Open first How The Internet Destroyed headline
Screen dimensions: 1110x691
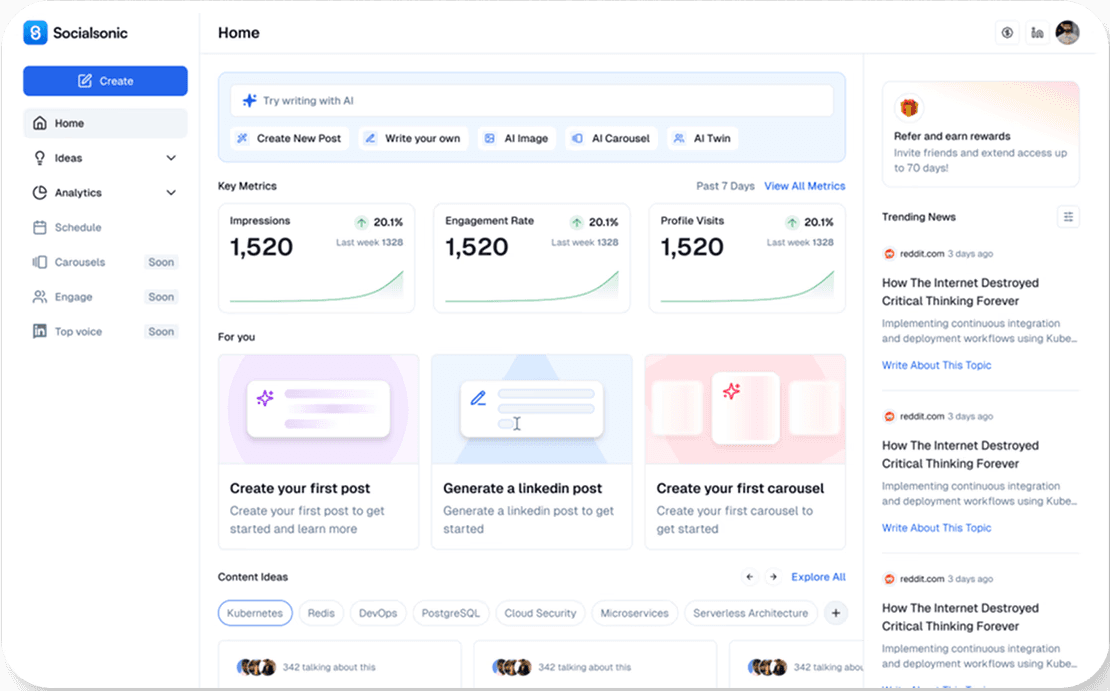(961, 292)
